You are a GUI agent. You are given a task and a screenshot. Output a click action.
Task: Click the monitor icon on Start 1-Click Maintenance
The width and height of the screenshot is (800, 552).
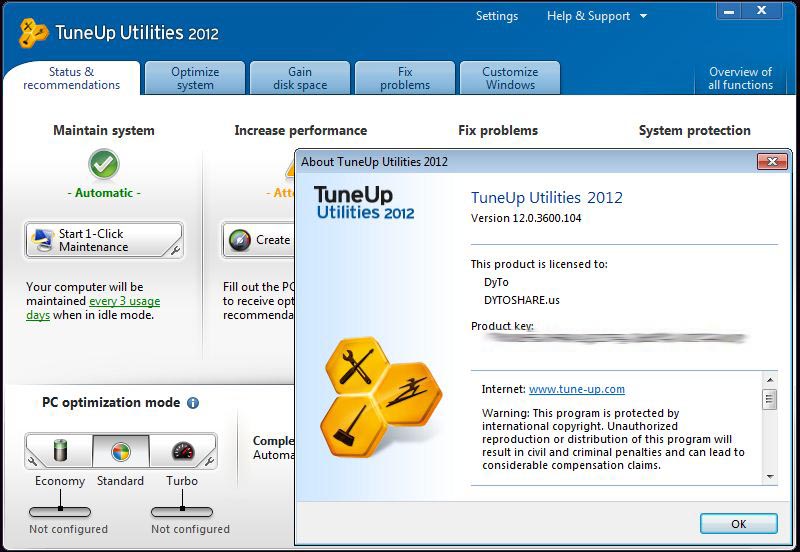click(x=42, y=240)
